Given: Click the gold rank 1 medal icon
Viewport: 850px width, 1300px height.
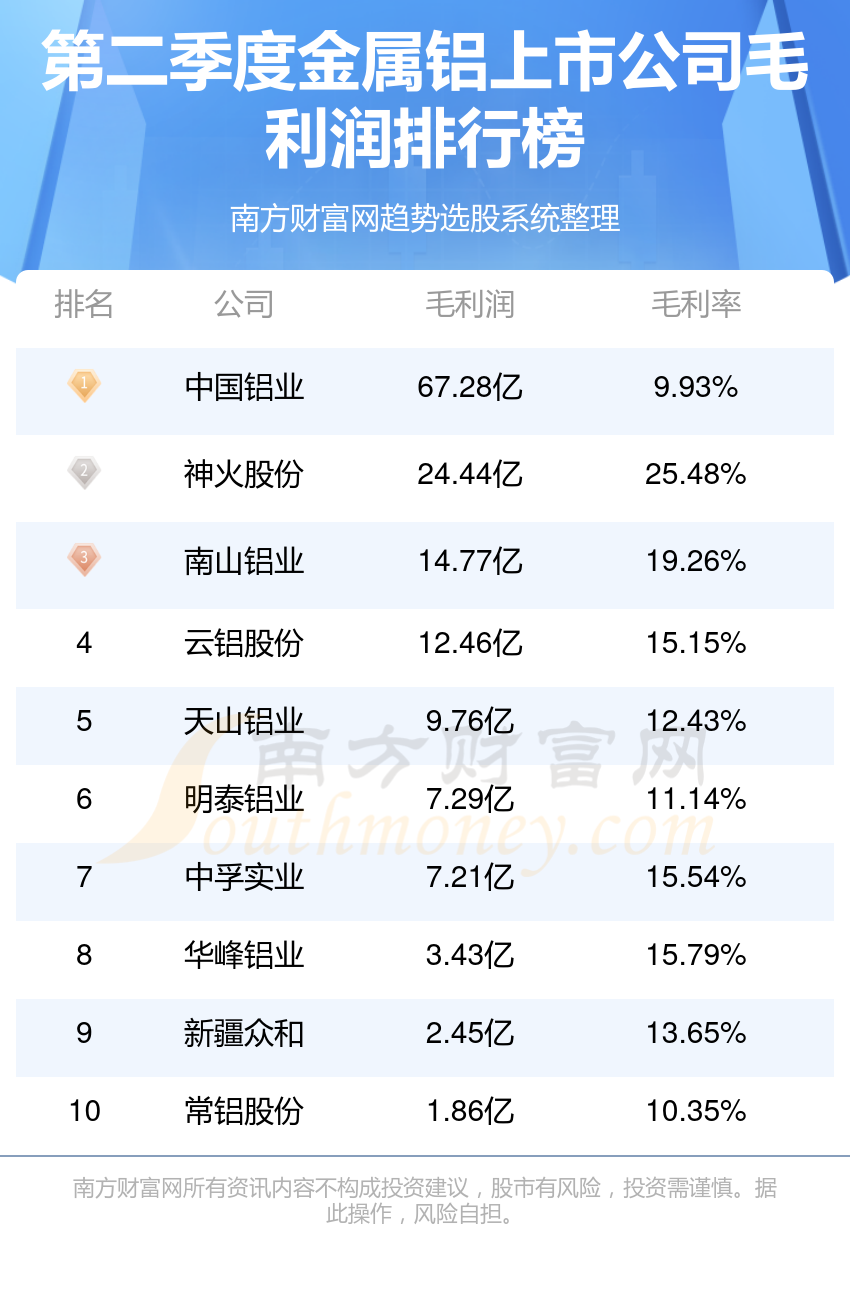Looking at the screenshot, I should point(84,385).
